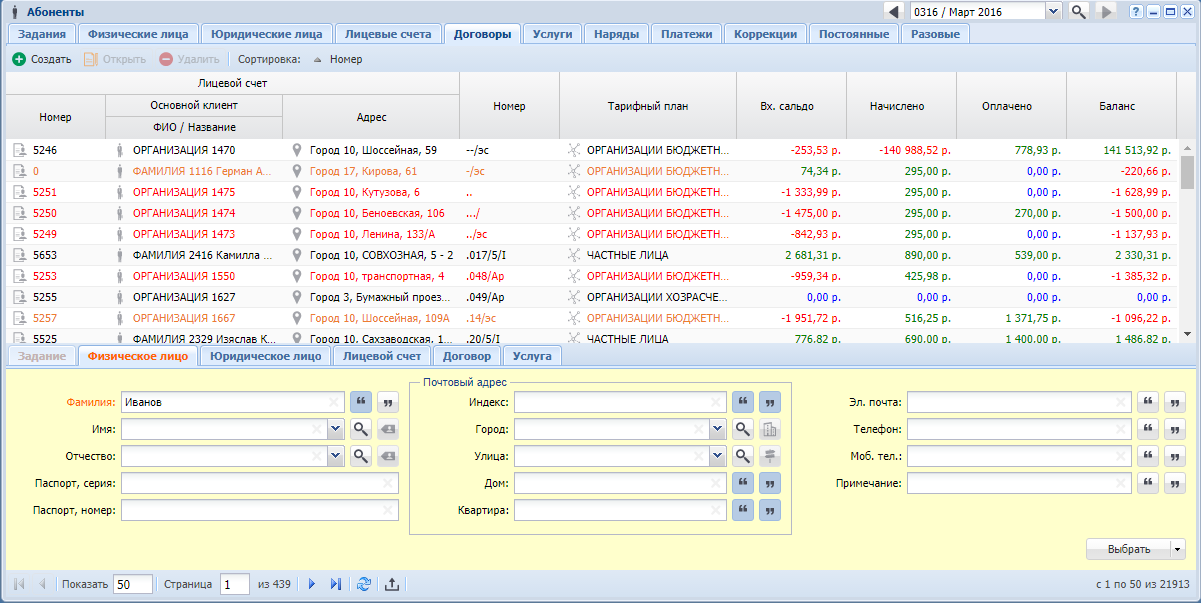Viewport: 1201px width, 603px height.
Task: Search with the magnifier beside Улица
Action: point(743,456)
